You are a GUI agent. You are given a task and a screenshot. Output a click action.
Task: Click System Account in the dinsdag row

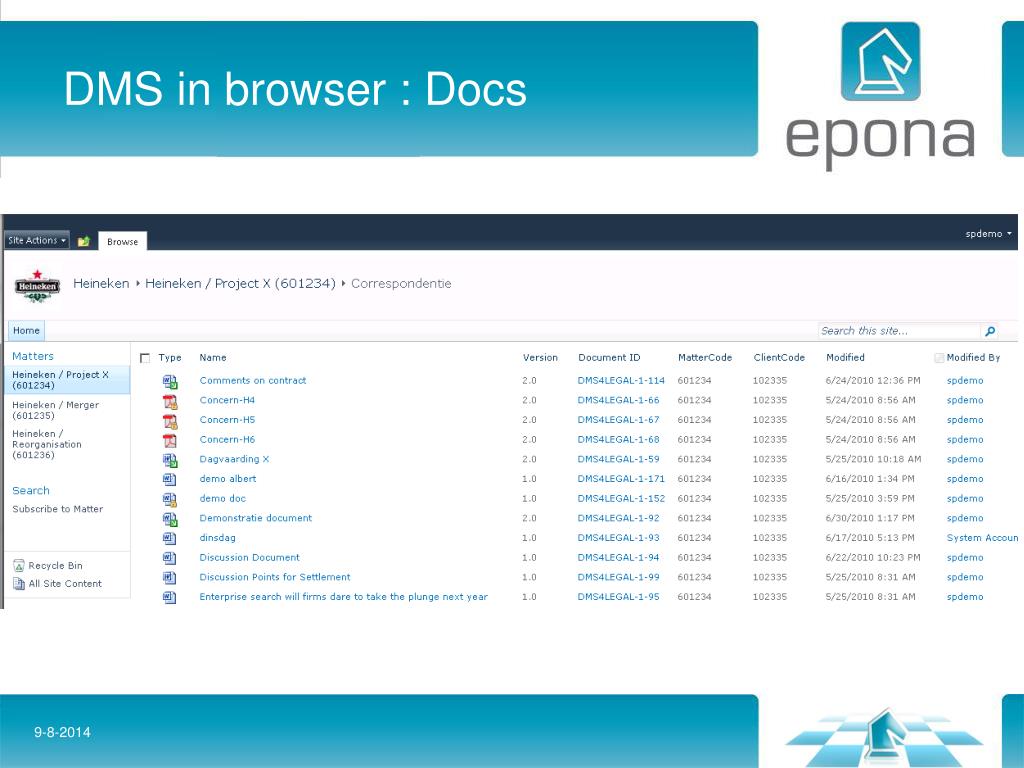[x=982, y=538]
